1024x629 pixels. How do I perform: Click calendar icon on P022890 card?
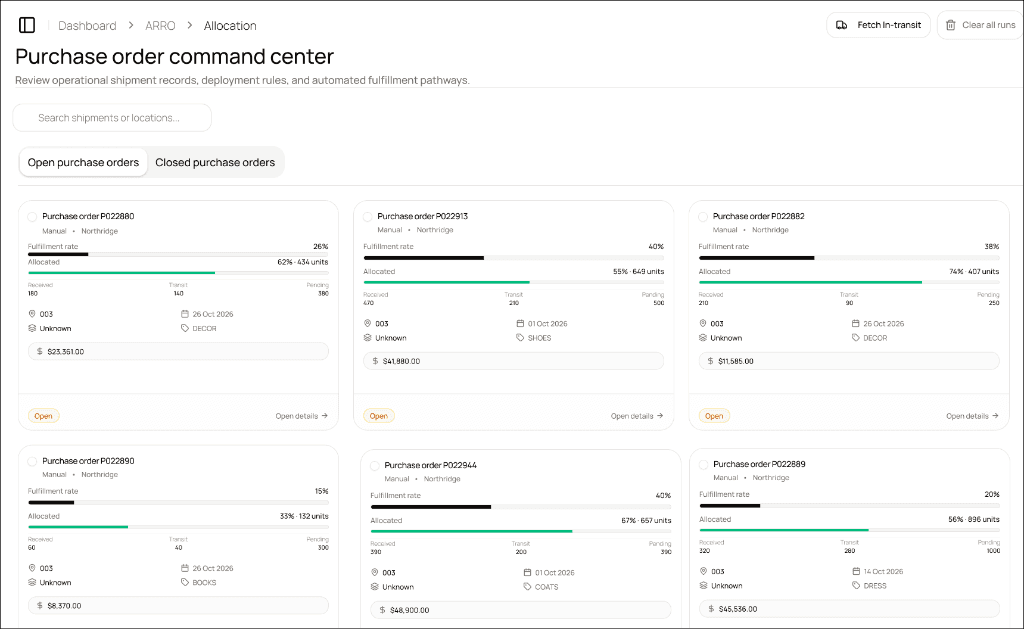point(185,568)
